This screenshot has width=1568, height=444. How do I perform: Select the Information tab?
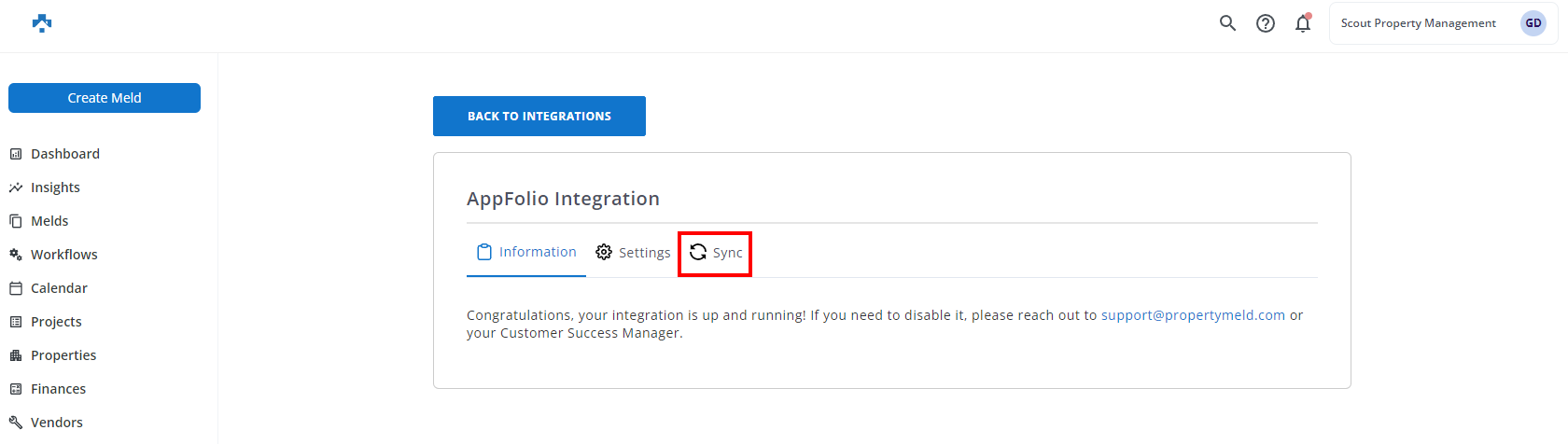[x=526, y=252]
